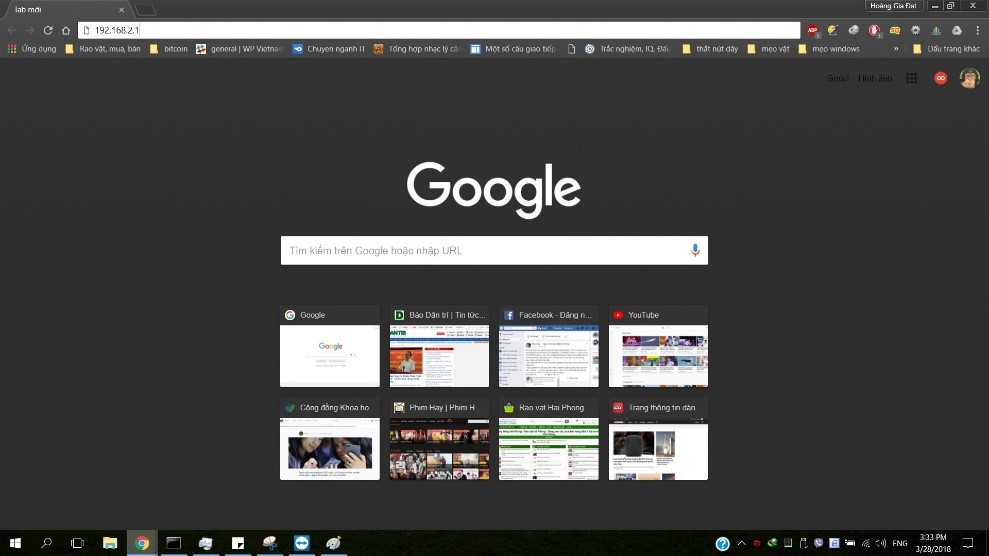Viewport: 989px width, 556px height.
Task: Expand the hidden bookmarks overflow chevron
Action: point(895,48)
